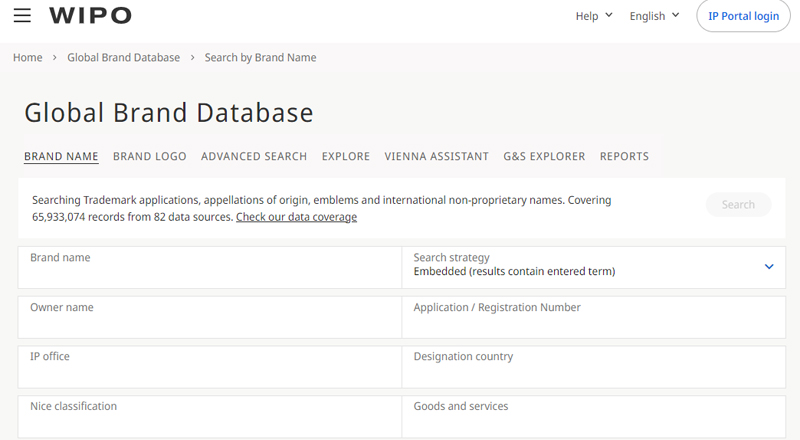Click into the Owner name field

click(x=210, y=317)
